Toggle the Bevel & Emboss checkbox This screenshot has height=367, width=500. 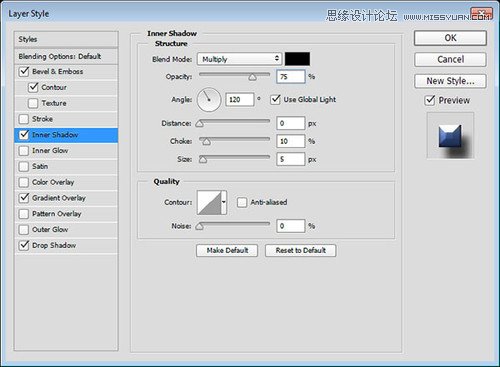24,71
